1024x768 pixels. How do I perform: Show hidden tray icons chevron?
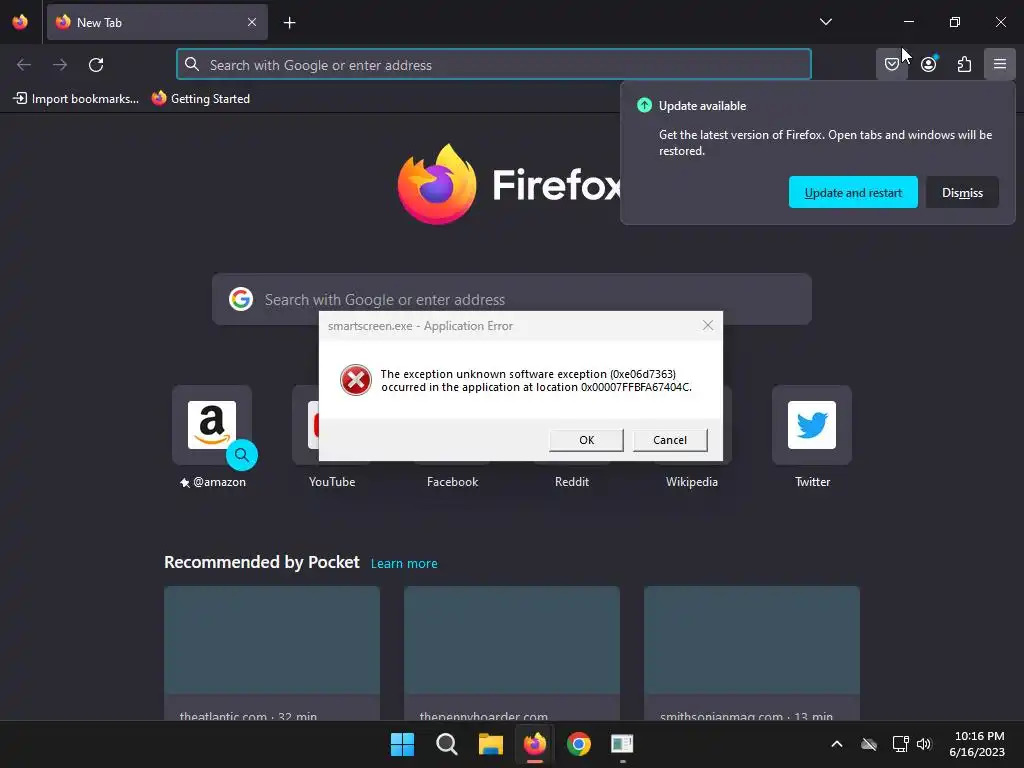[837, 744]
